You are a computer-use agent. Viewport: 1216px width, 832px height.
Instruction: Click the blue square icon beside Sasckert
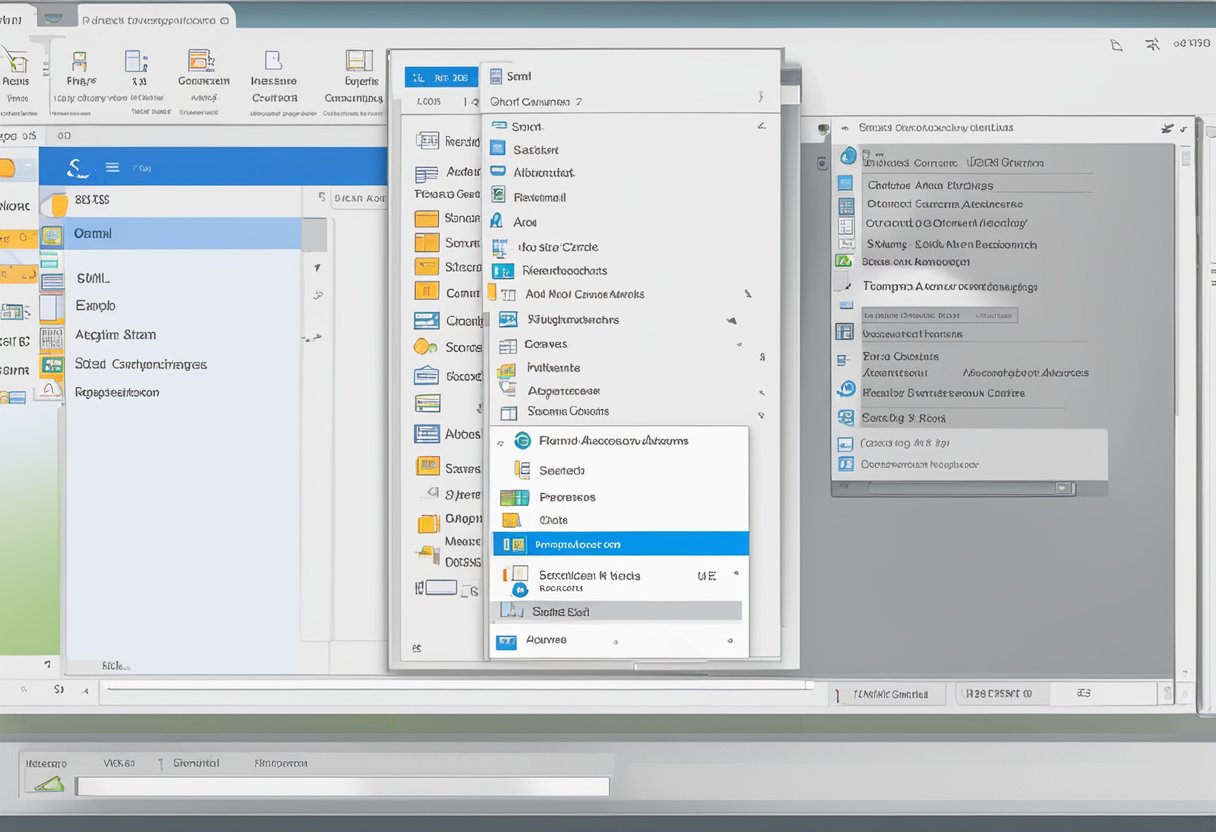[x=497, y=149]
